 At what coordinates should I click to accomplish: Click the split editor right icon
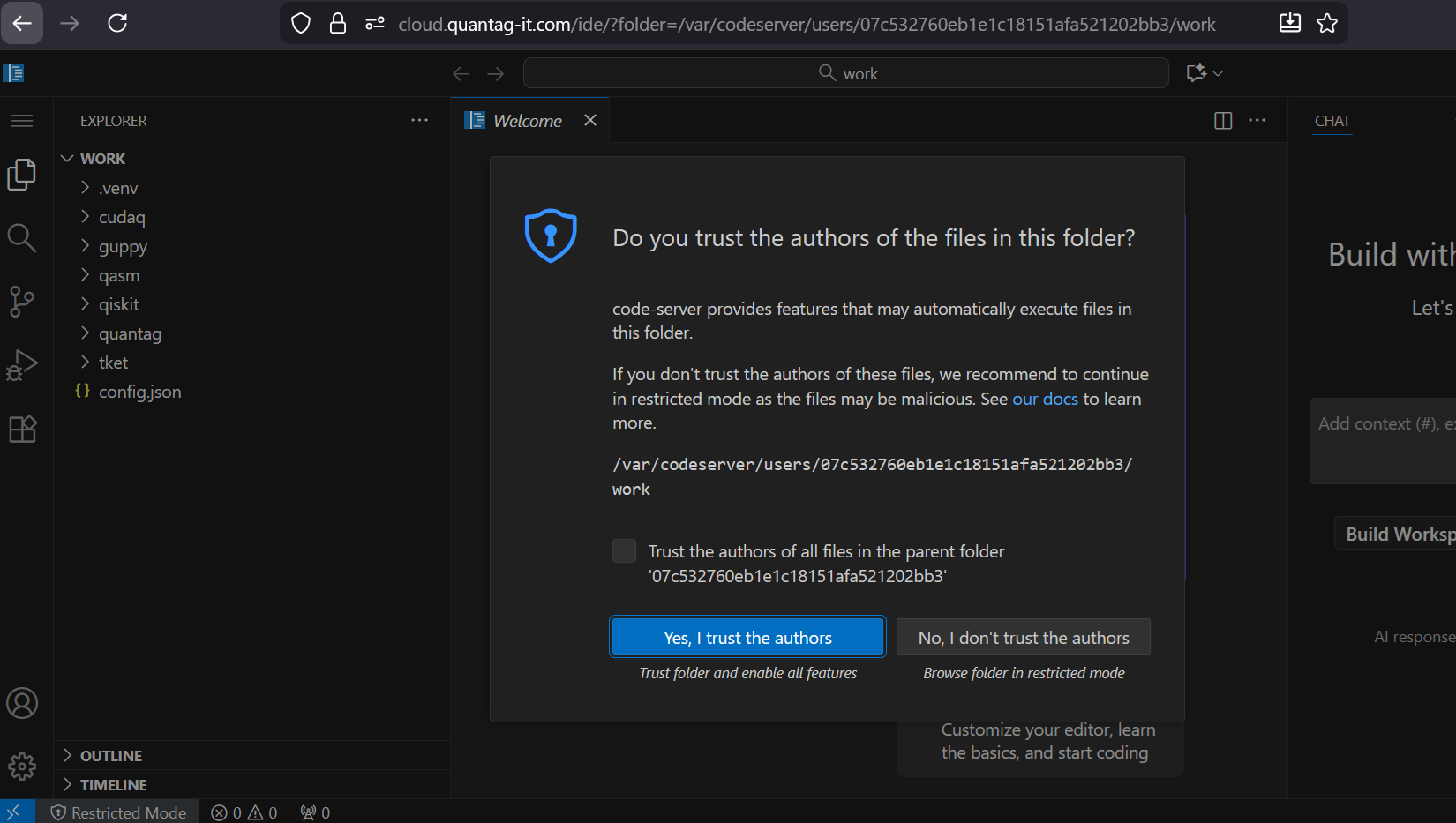(1223, 121)
